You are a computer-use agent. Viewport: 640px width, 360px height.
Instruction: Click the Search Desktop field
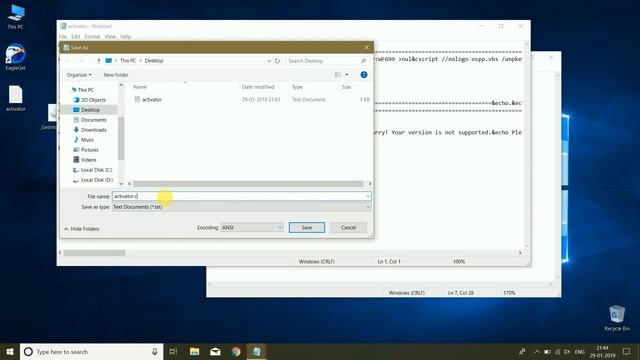(327, 61)
